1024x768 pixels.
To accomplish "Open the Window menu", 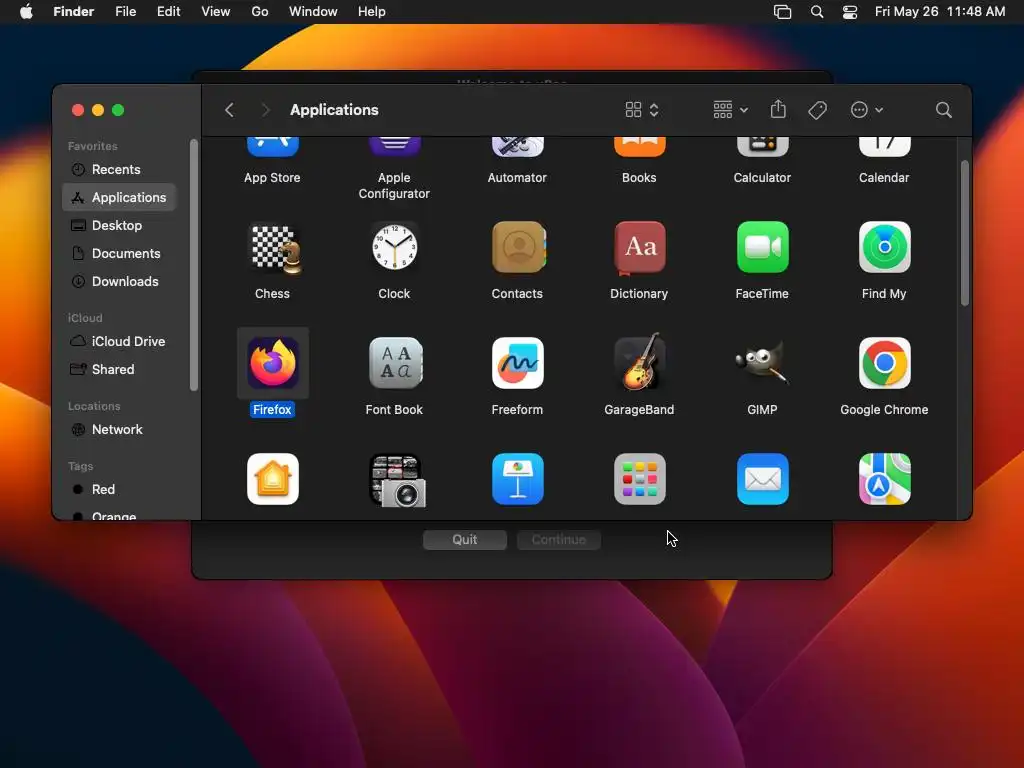I will tap(313, 12).
